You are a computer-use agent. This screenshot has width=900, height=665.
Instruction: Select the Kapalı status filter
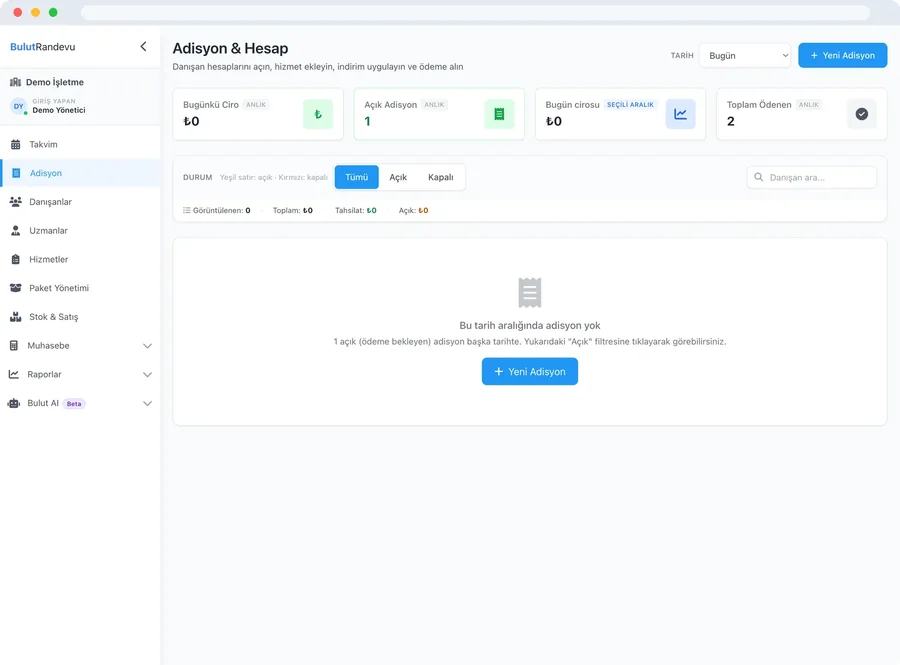pos(441,177)
